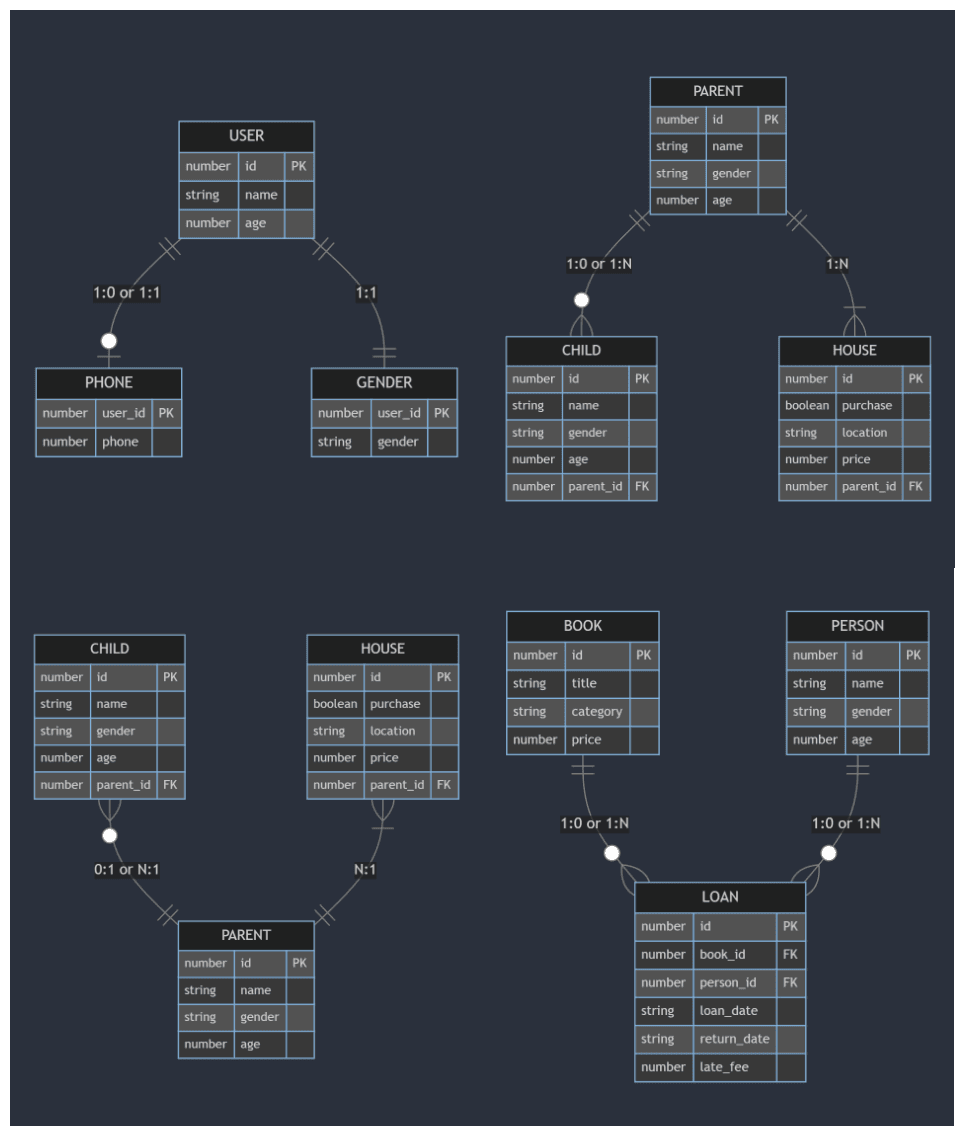964x1135 pixels.
Task: Select the '1:1' relationship label
Action: point(366,293)
